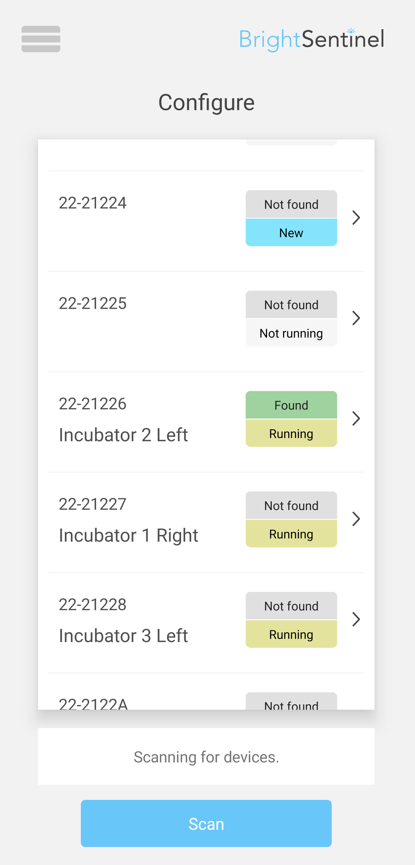This screenshot has height=865, width=415.
Task: Open the hamburger menu
Action: [41, 39]
